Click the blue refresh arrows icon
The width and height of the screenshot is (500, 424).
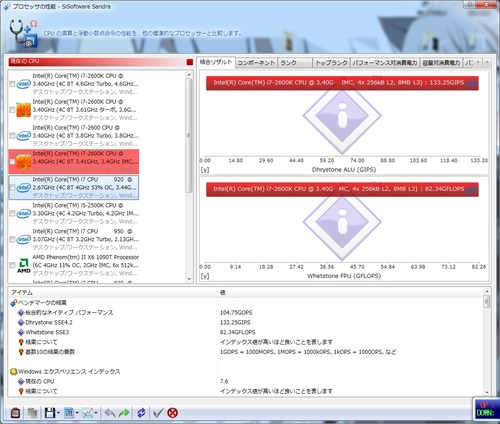pyautogui.click(x=141, y=413)
